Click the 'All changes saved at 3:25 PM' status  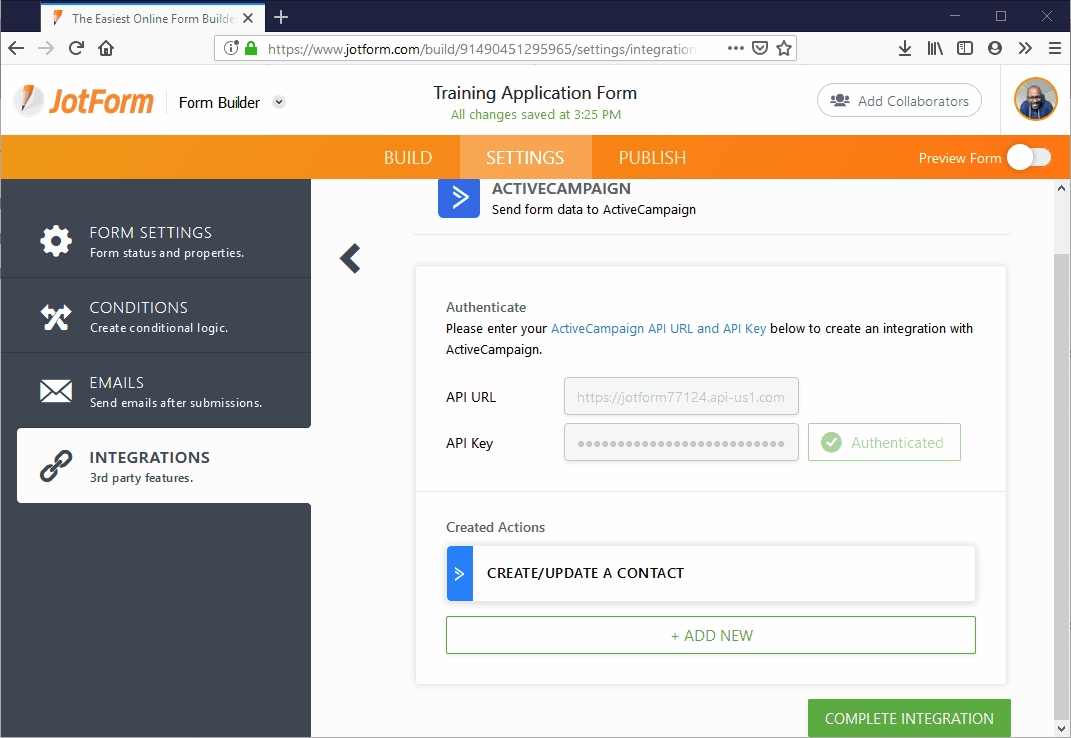(536, 115)
